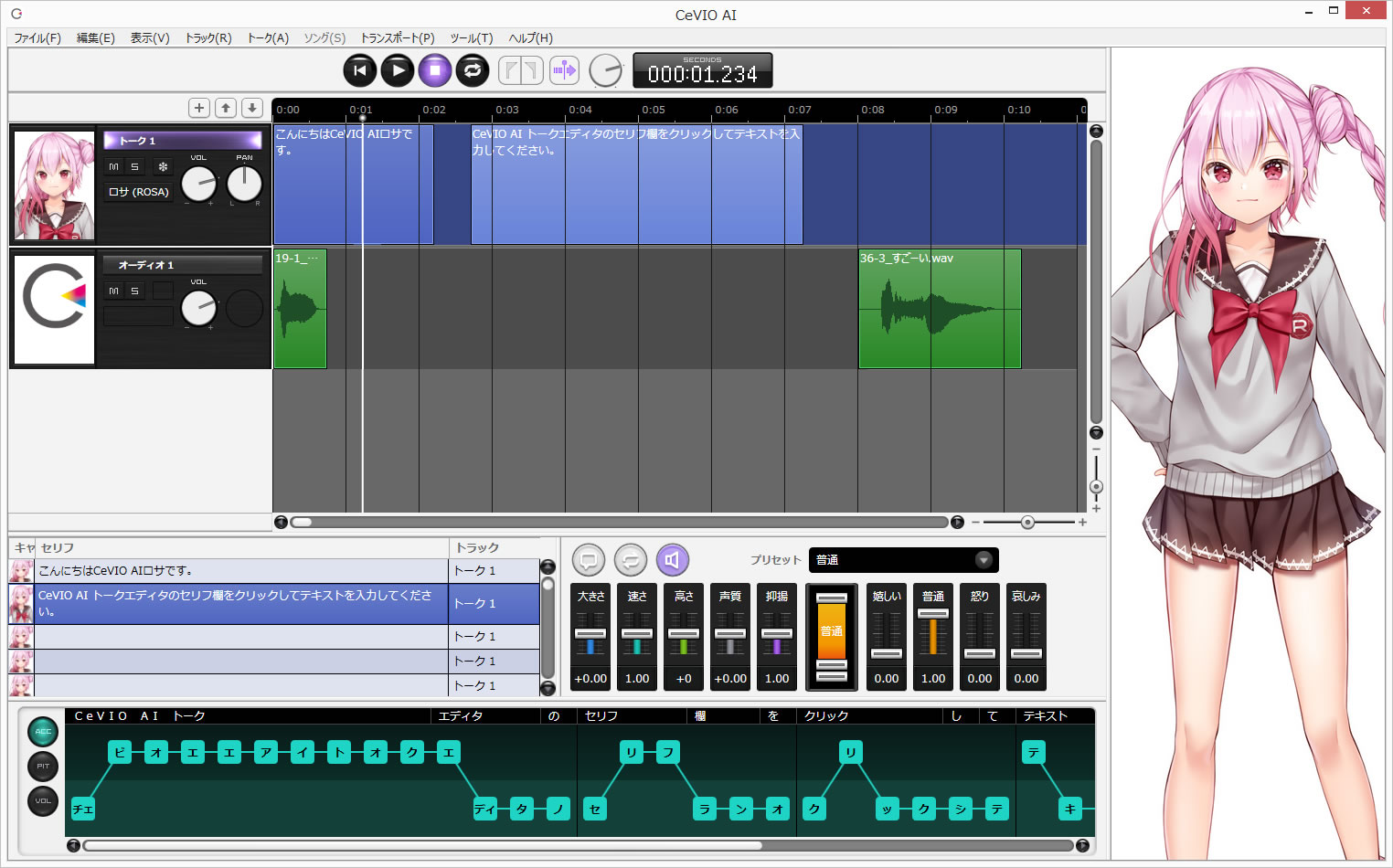Image resolution: width=1393 pixels, height=868 pixels.
Task: Switch to VOL mode beside the phoneme editor
Action: tap(43, 800)
